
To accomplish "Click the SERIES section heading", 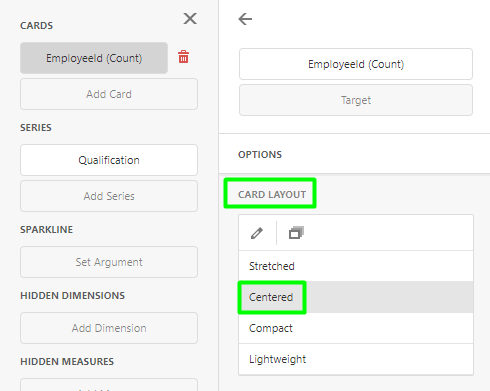I will (x=36, y=128).
